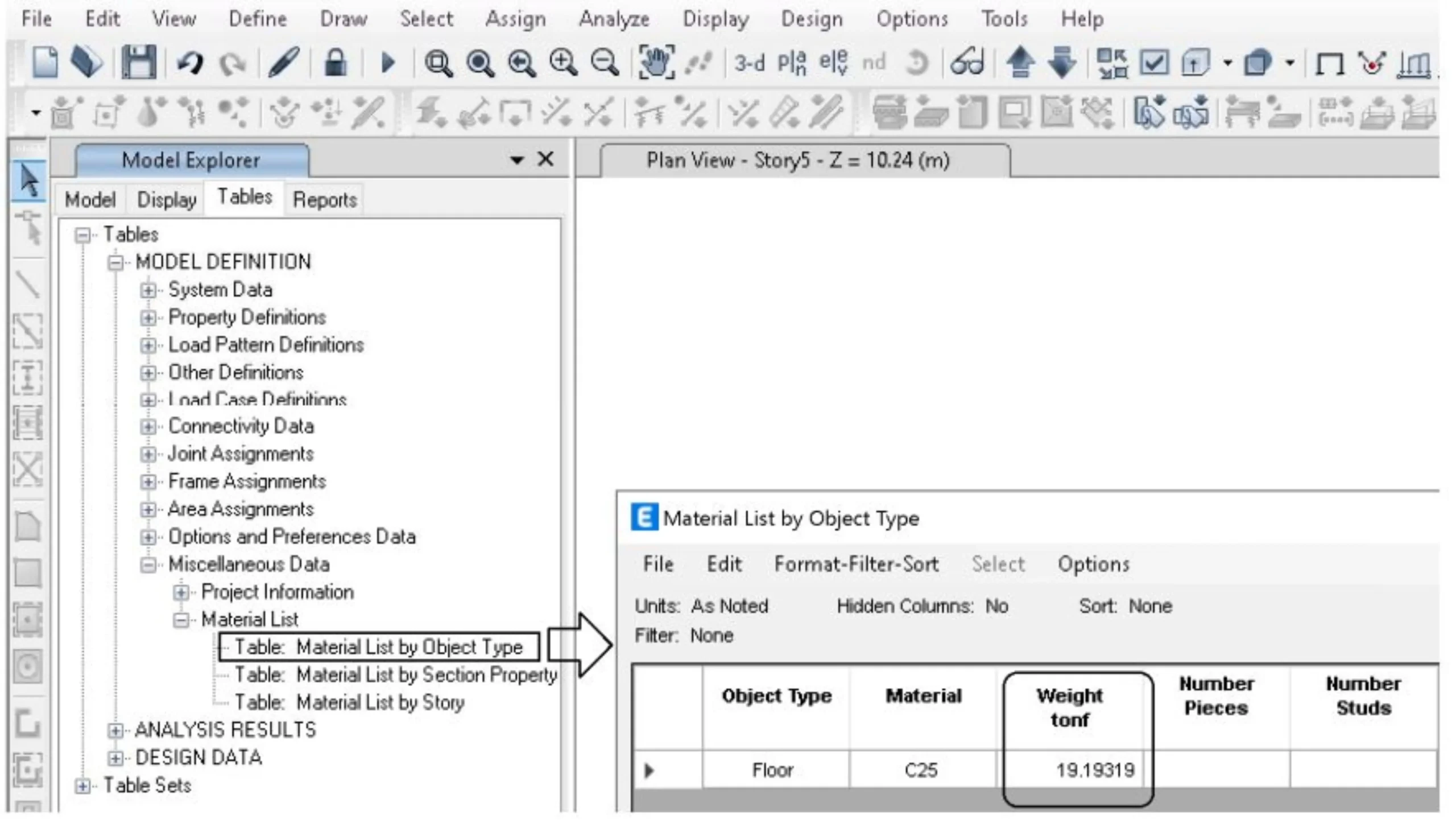Expand the Property Definitions node
The width and height of the screenshot is (1456, 832).
(x=148, y=318)
